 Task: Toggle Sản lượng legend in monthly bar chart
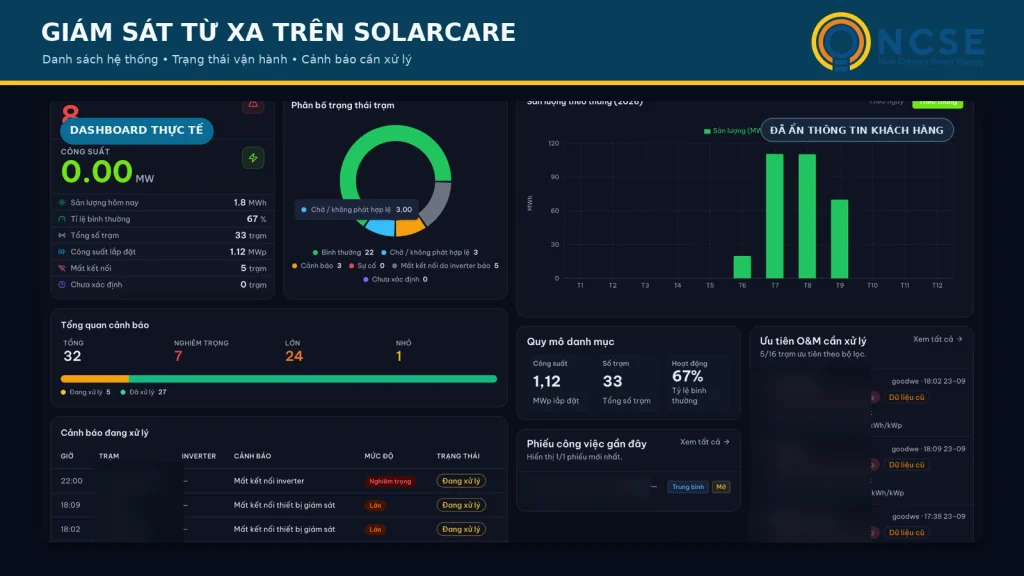tap(732, 131)
